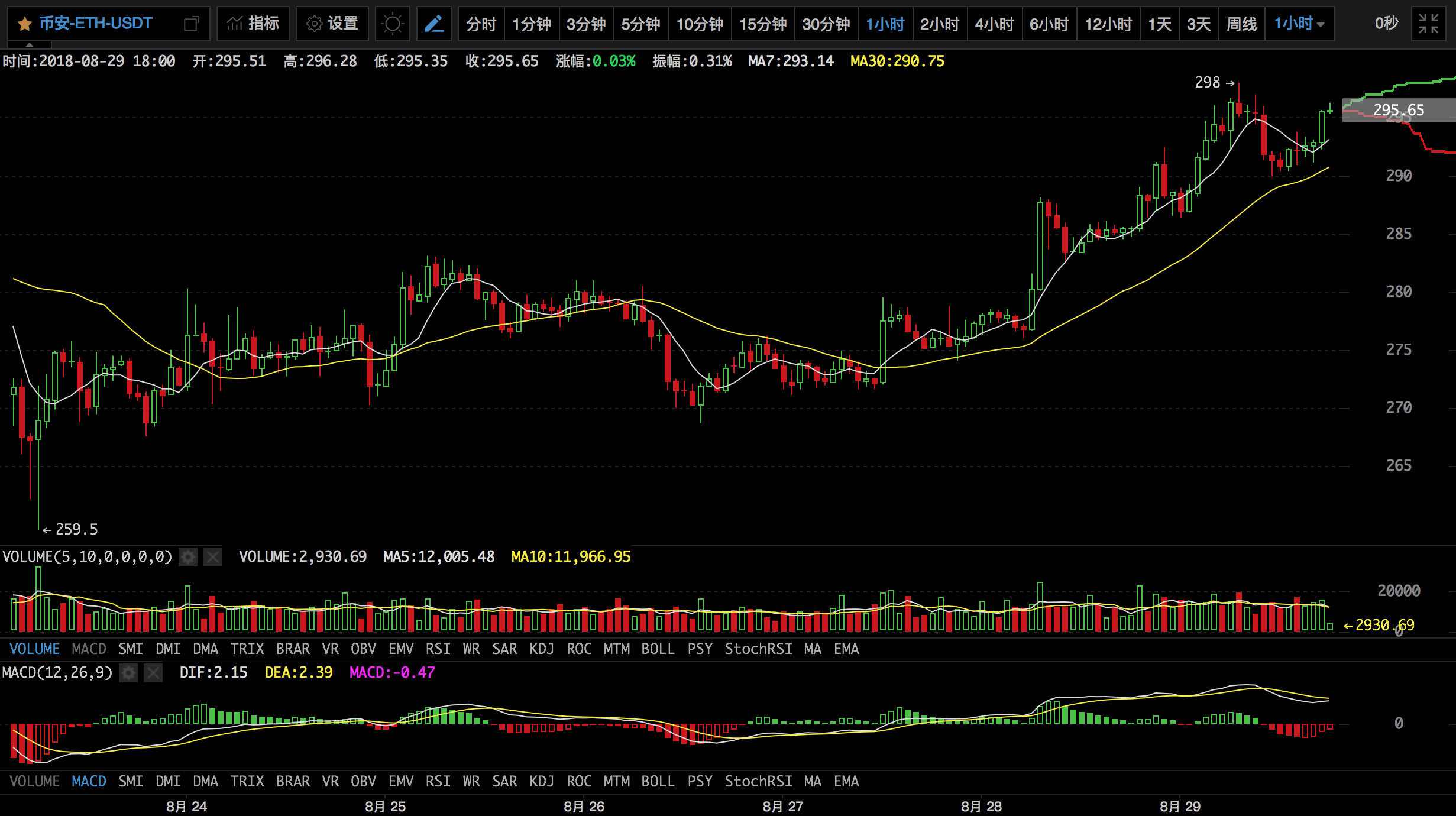Switch MACD panel to DMA
The width and height of the screenshot is (1456, 816).
[205, 781]
